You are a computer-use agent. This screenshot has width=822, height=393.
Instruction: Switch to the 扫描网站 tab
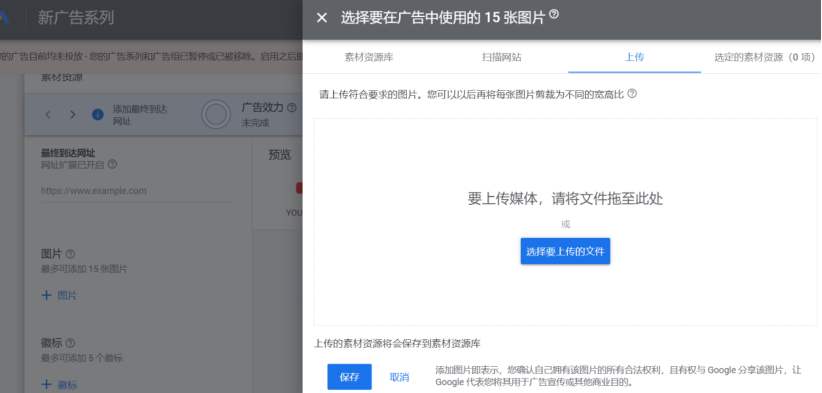(x=502, y=57)
